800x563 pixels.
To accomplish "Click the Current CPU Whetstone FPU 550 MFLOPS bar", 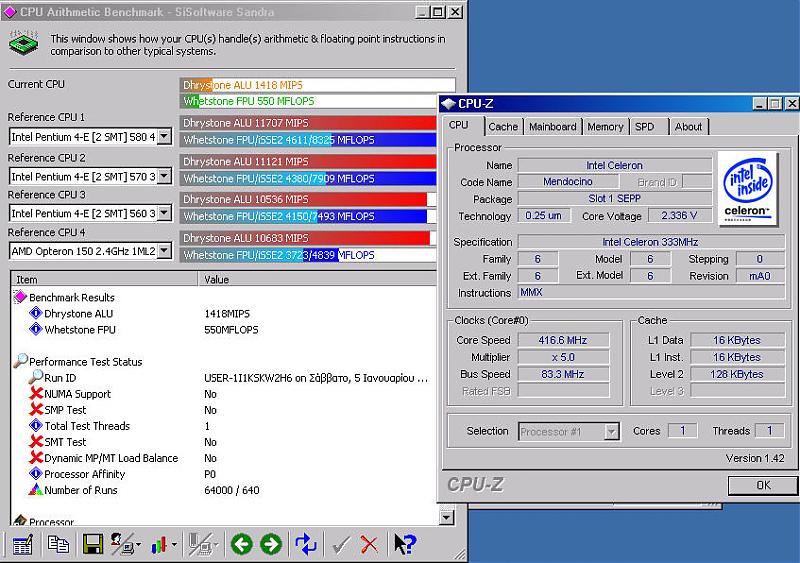I will coord(309,101).
